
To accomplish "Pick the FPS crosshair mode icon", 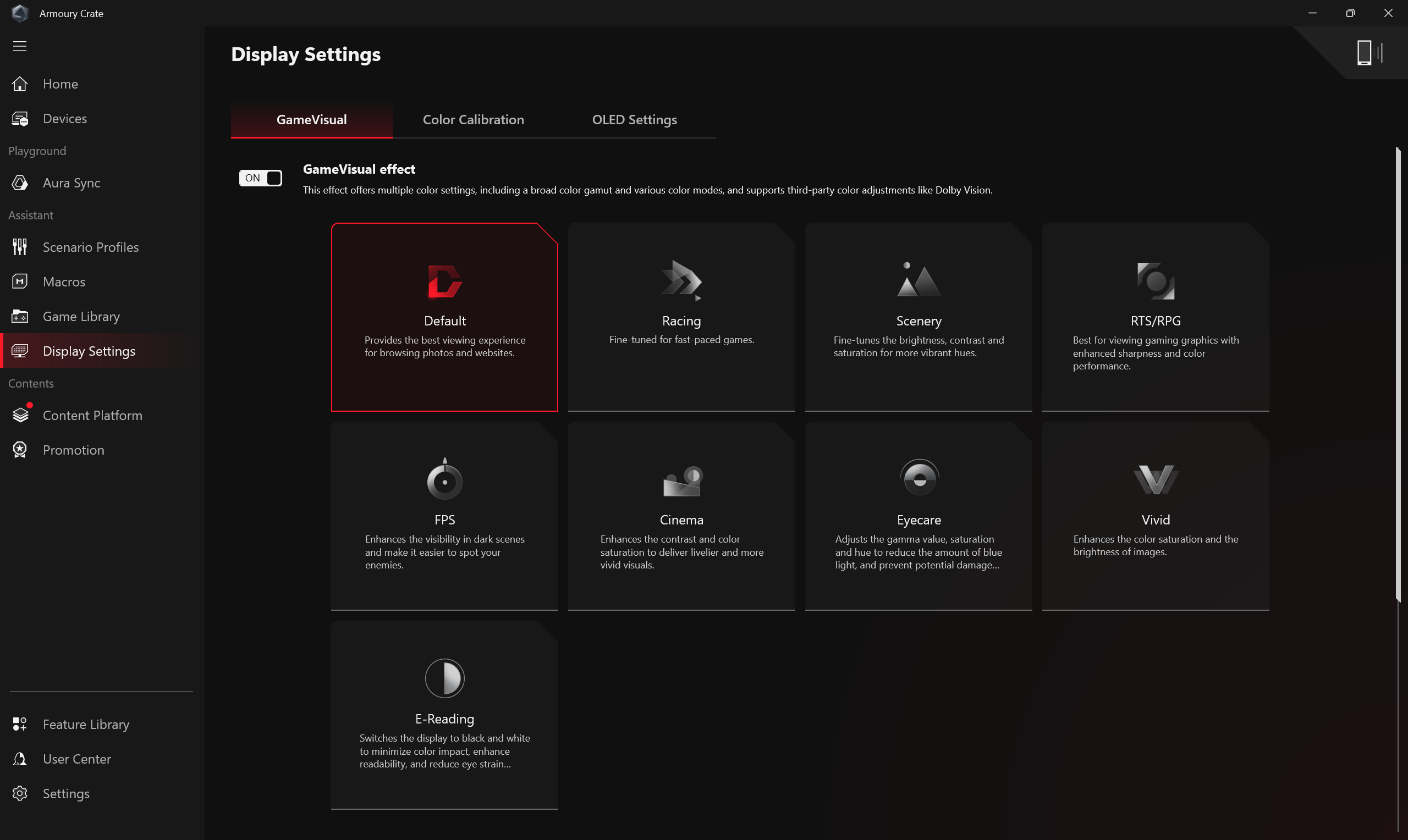I will (x=444, y=479).
